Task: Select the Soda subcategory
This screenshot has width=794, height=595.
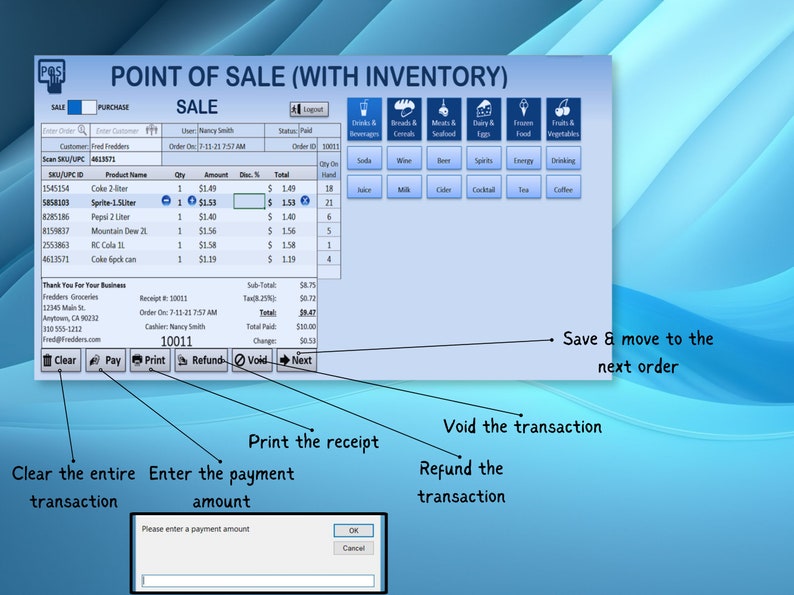Action: tap(364, 160)
